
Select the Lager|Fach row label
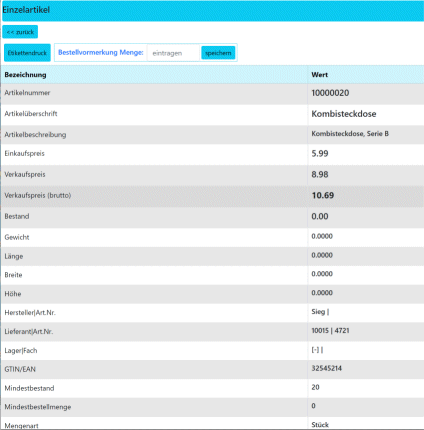[x=21, y=351]
